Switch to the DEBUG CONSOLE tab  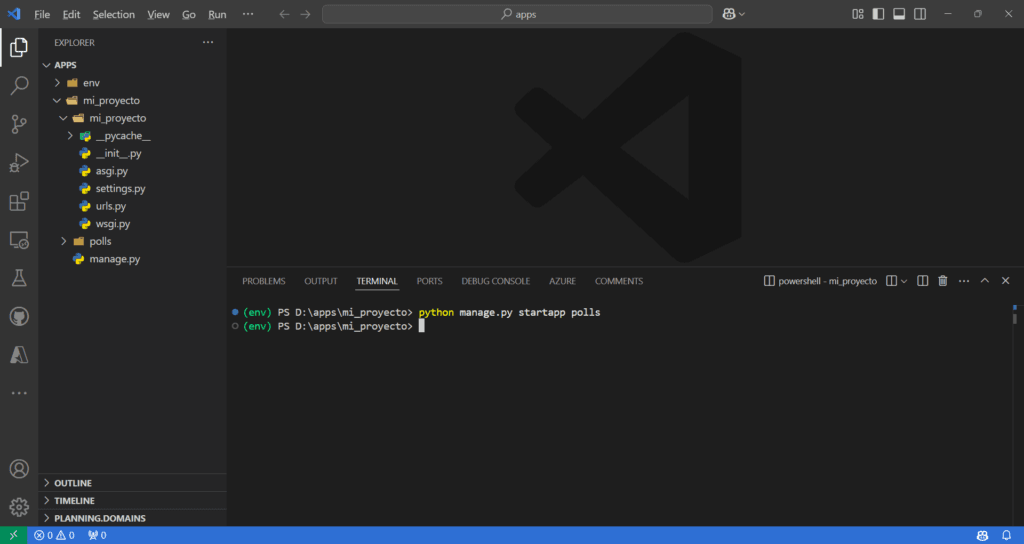[x=496, y=281]
